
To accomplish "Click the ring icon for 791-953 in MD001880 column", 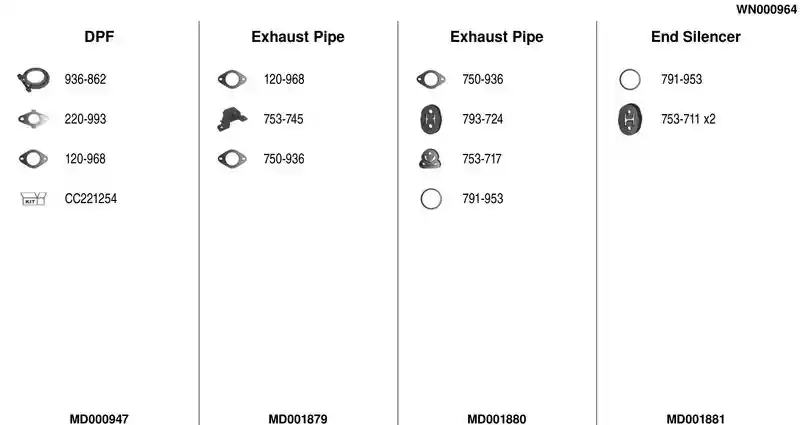I will click(x=431, y=198).
